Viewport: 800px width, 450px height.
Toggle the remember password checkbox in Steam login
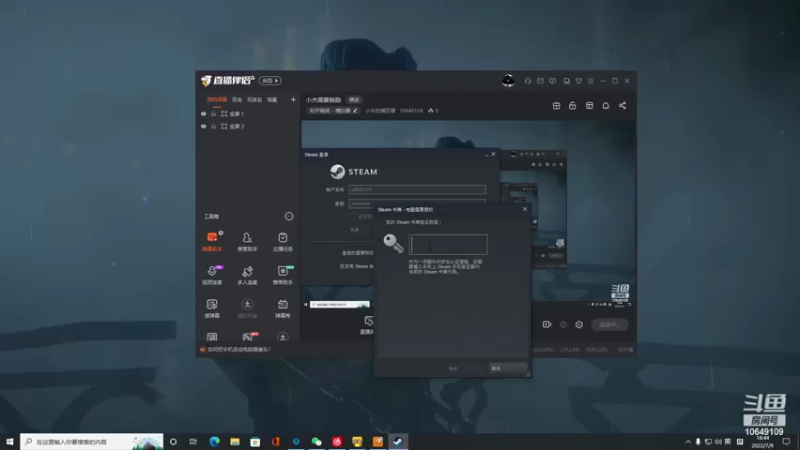[x=352, y=216]
